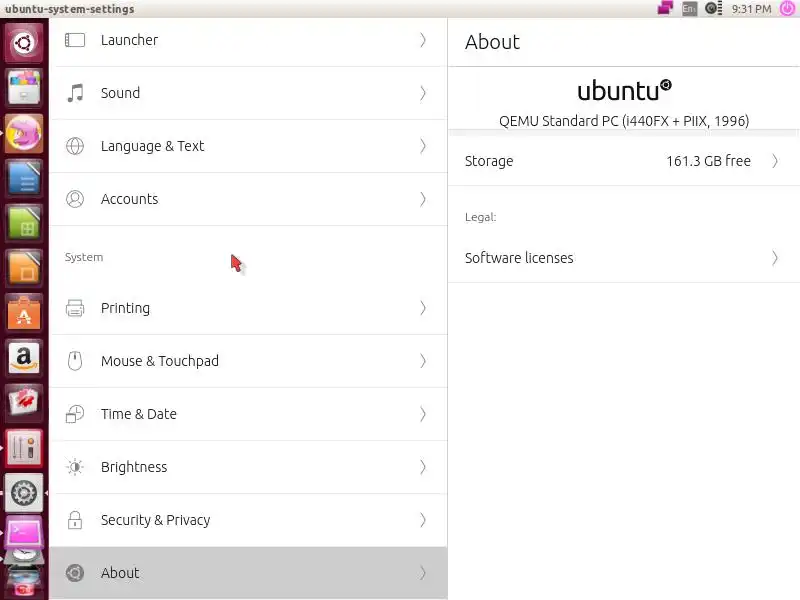Click the Sound music note icon
This screenshot has height=600, width=800.
[x=75, y=93]
